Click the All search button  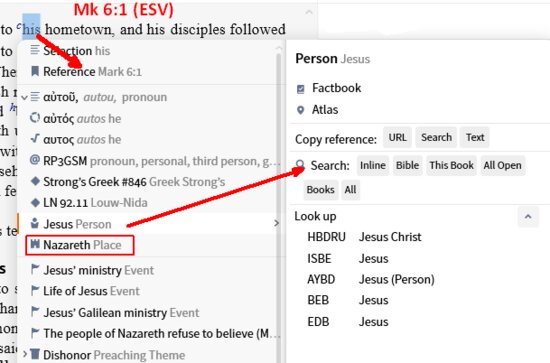point(350,190)
